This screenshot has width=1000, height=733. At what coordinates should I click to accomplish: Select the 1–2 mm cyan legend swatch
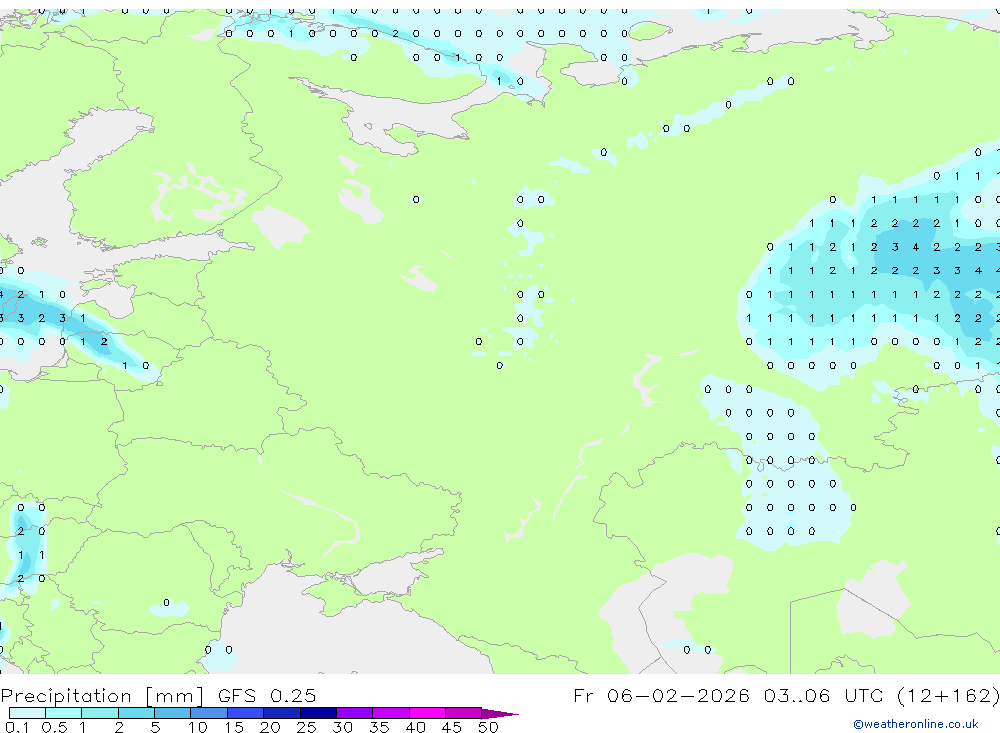point(100,713)
